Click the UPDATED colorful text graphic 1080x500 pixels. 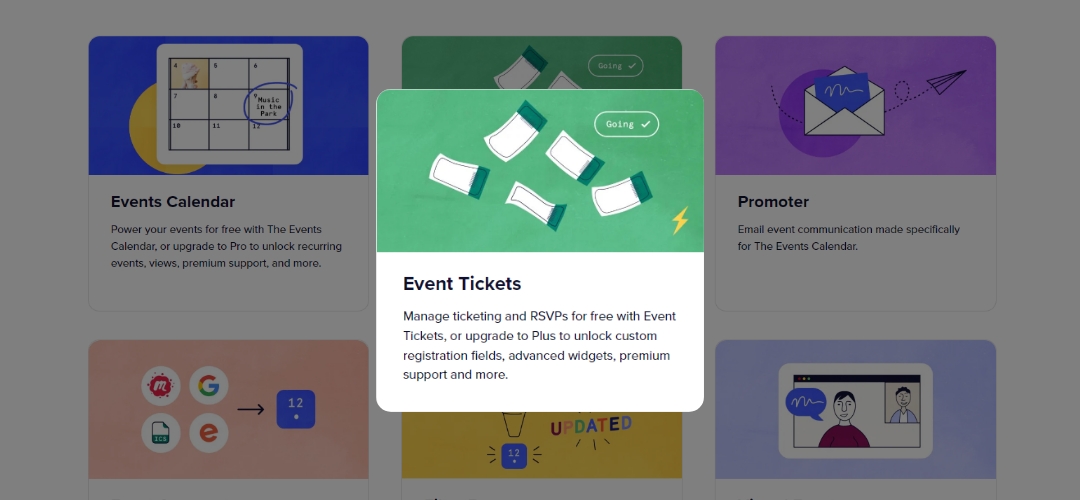[591, 426]
